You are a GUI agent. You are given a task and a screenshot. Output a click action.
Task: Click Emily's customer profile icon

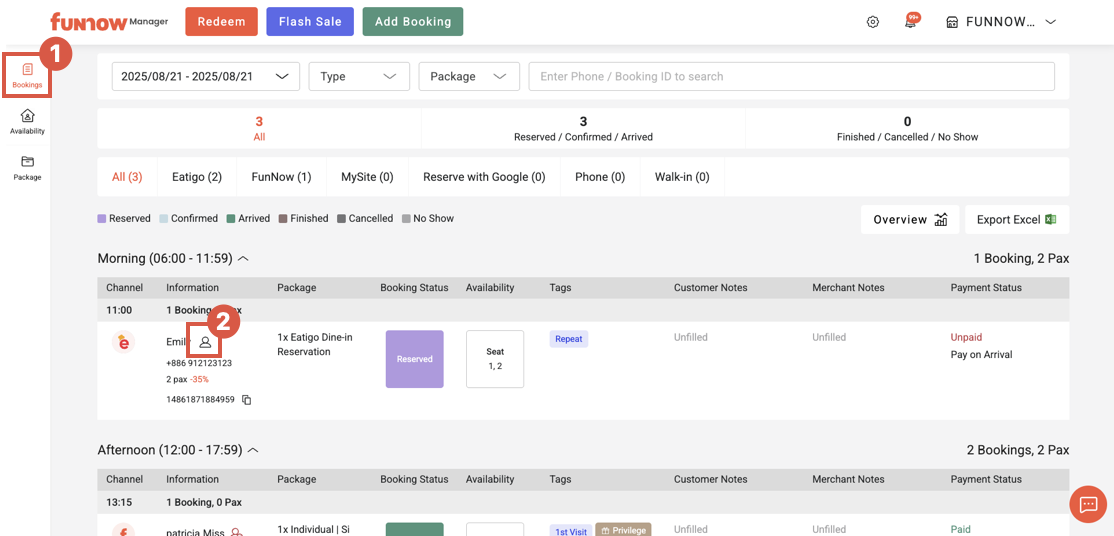205,342
